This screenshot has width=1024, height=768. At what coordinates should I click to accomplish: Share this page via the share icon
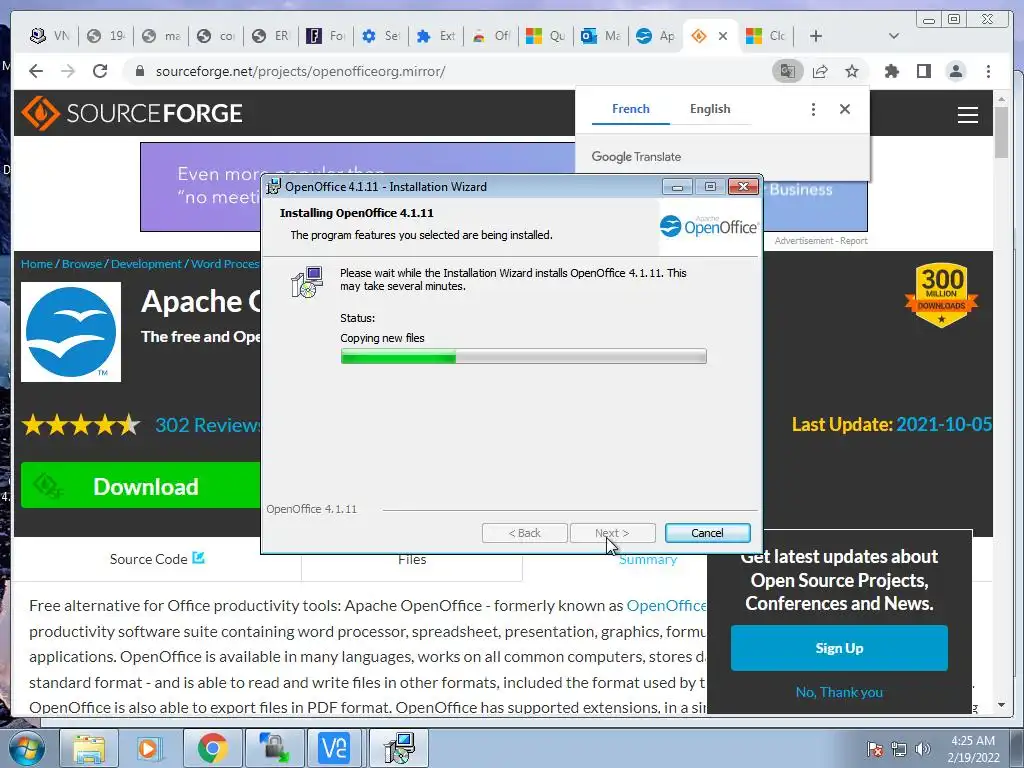[x=820, y=71]
